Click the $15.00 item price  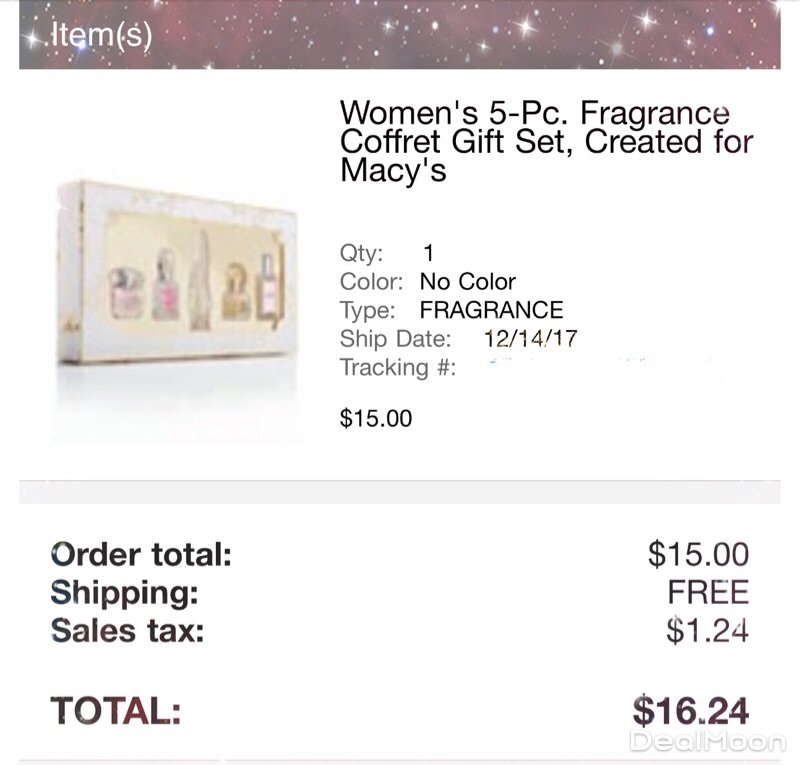pyautogui.click(x=376, y=418)
